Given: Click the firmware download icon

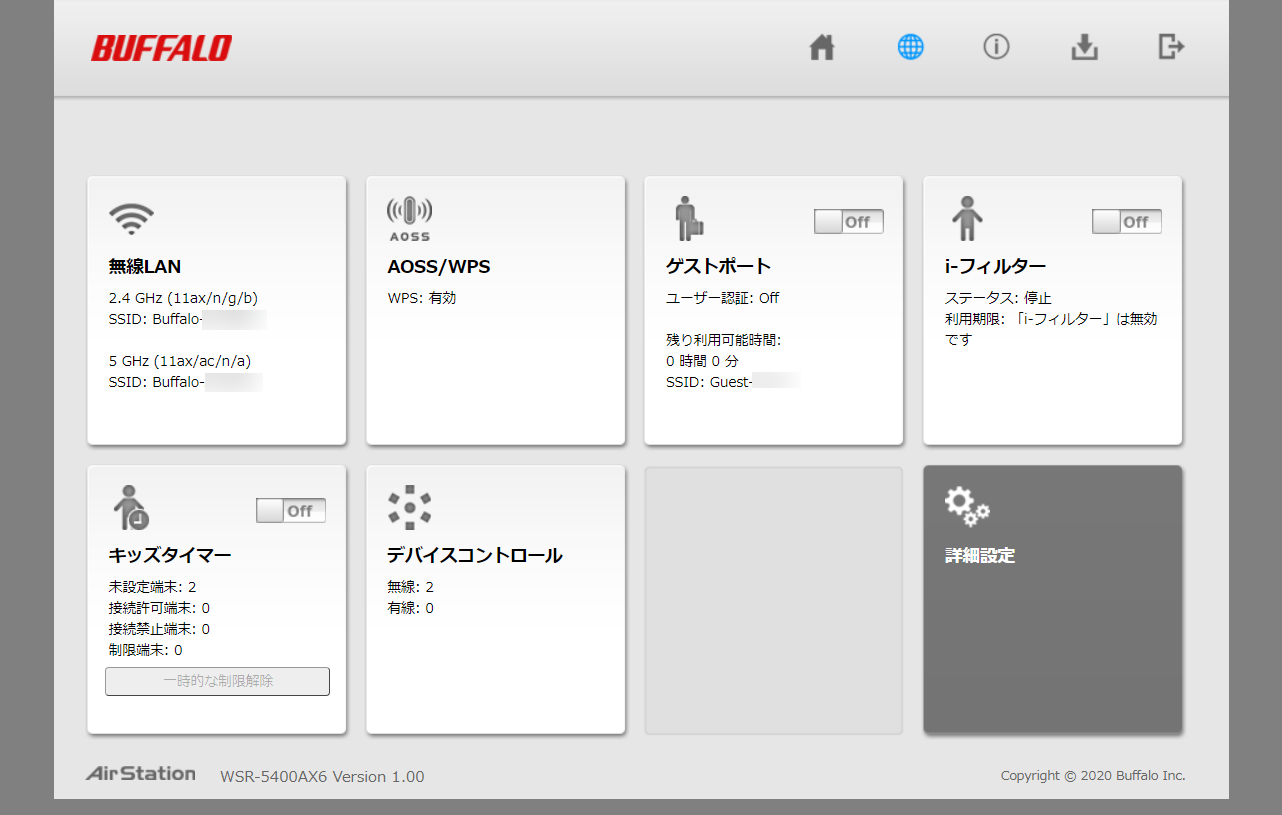Looking at the screenshot, I should (1084, 47).
